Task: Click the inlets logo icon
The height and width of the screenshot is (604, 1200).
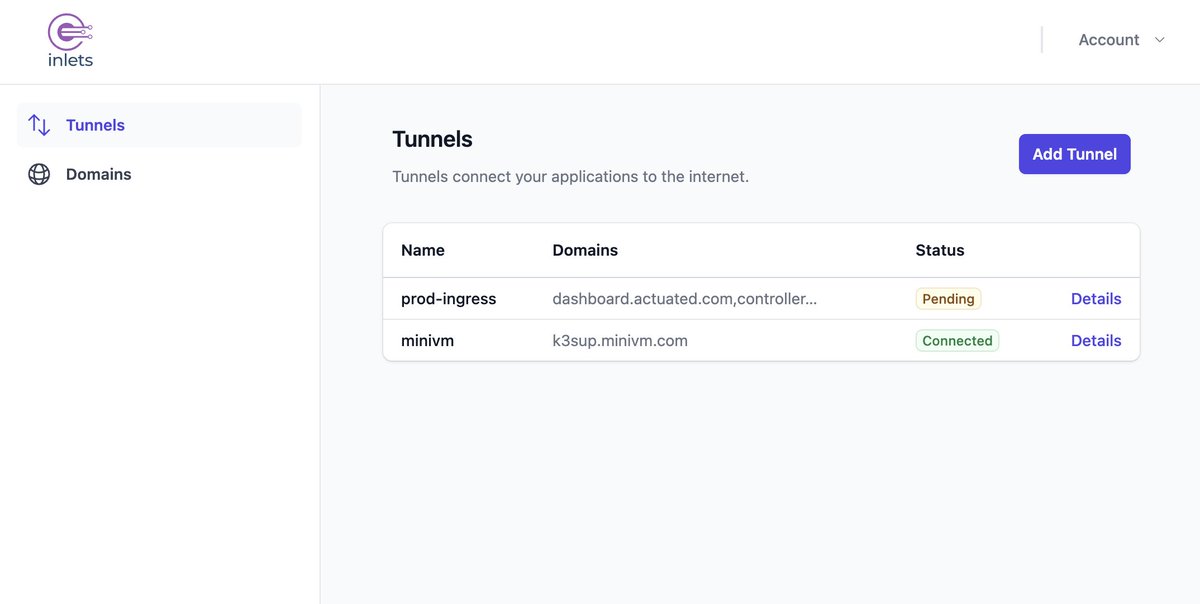Action: coord(70,40)
